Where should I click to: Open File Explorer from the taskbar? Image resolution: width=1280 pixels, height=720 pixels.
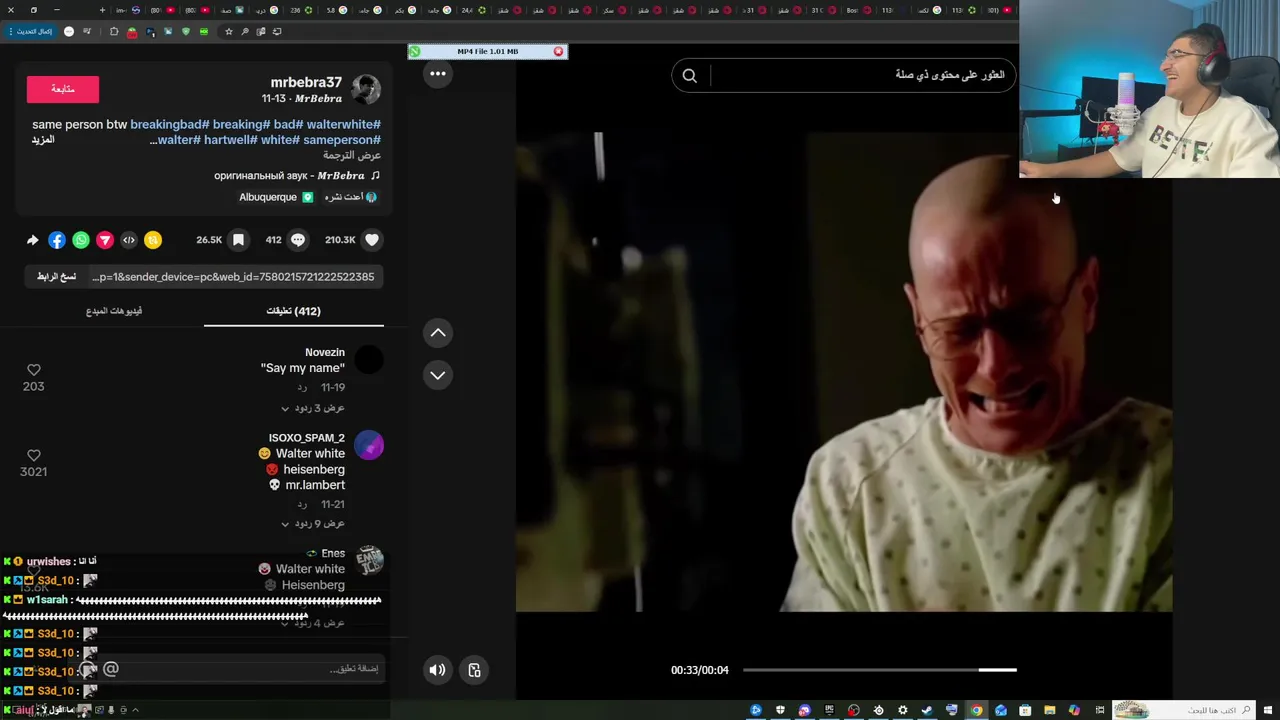click(x=1050, y=710)
